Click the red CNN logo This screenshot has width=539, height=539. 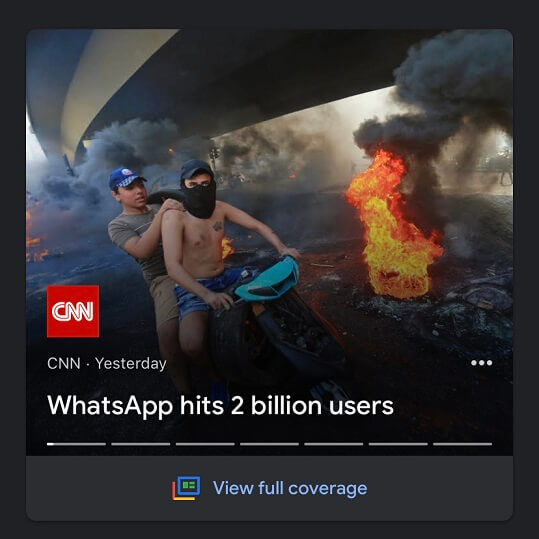click(x=73, y=311)
